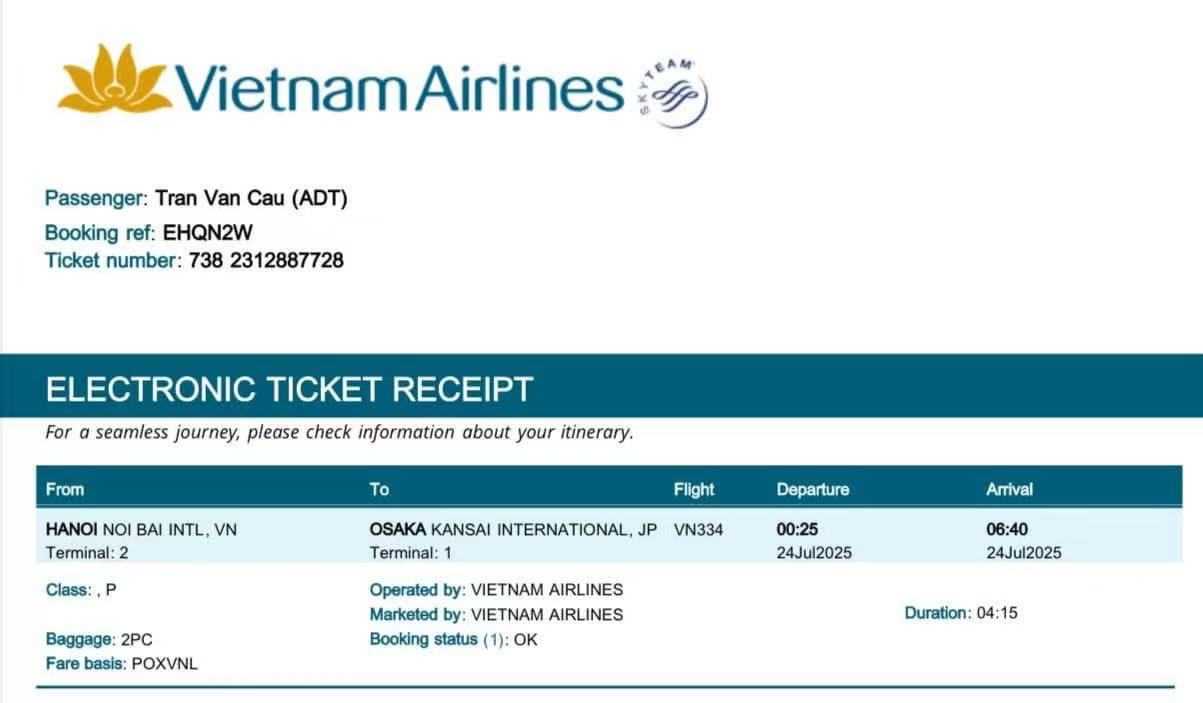Screen dimensions: 1203x703
Task: Click ticket number 738 2312887728
Action: pos(266,261)
